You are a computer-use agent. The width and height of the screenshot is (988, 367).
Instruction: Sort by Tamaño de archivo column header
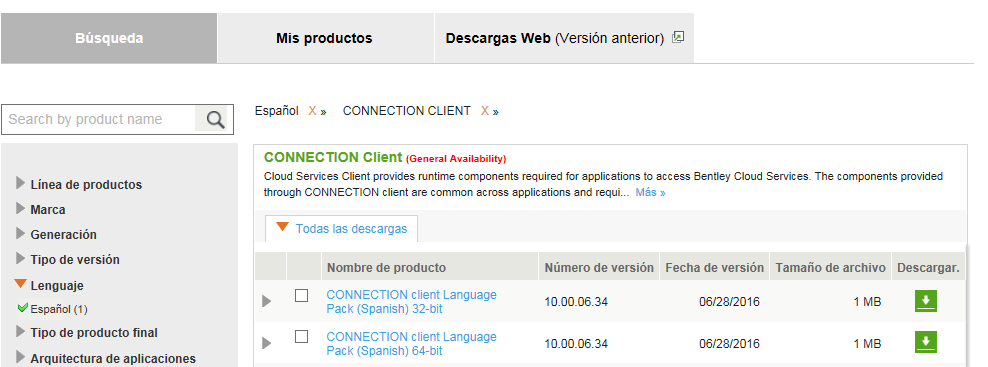click(x=830, y=267)
